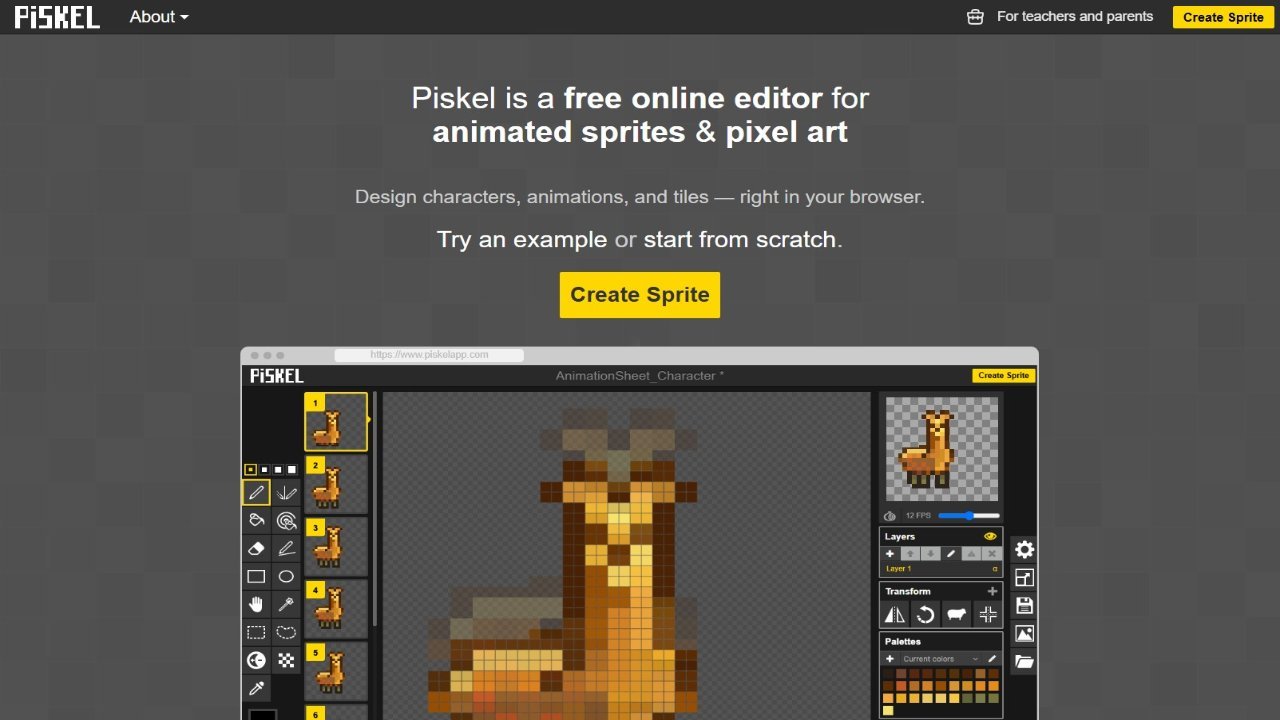Select the Dithering checker tool
The width and height of the screenshot is (1280, 720).
[286, 660]
